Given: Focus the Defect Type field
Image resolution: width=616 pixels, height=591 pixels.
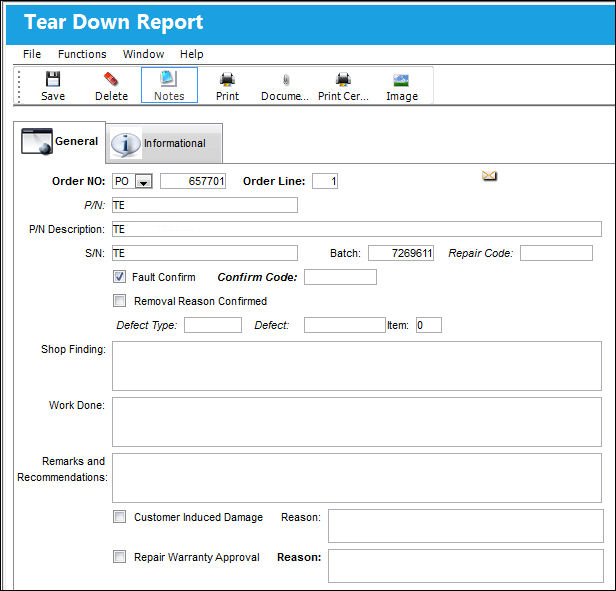Looking at the screenshot, I should click(x=213, y=325).
